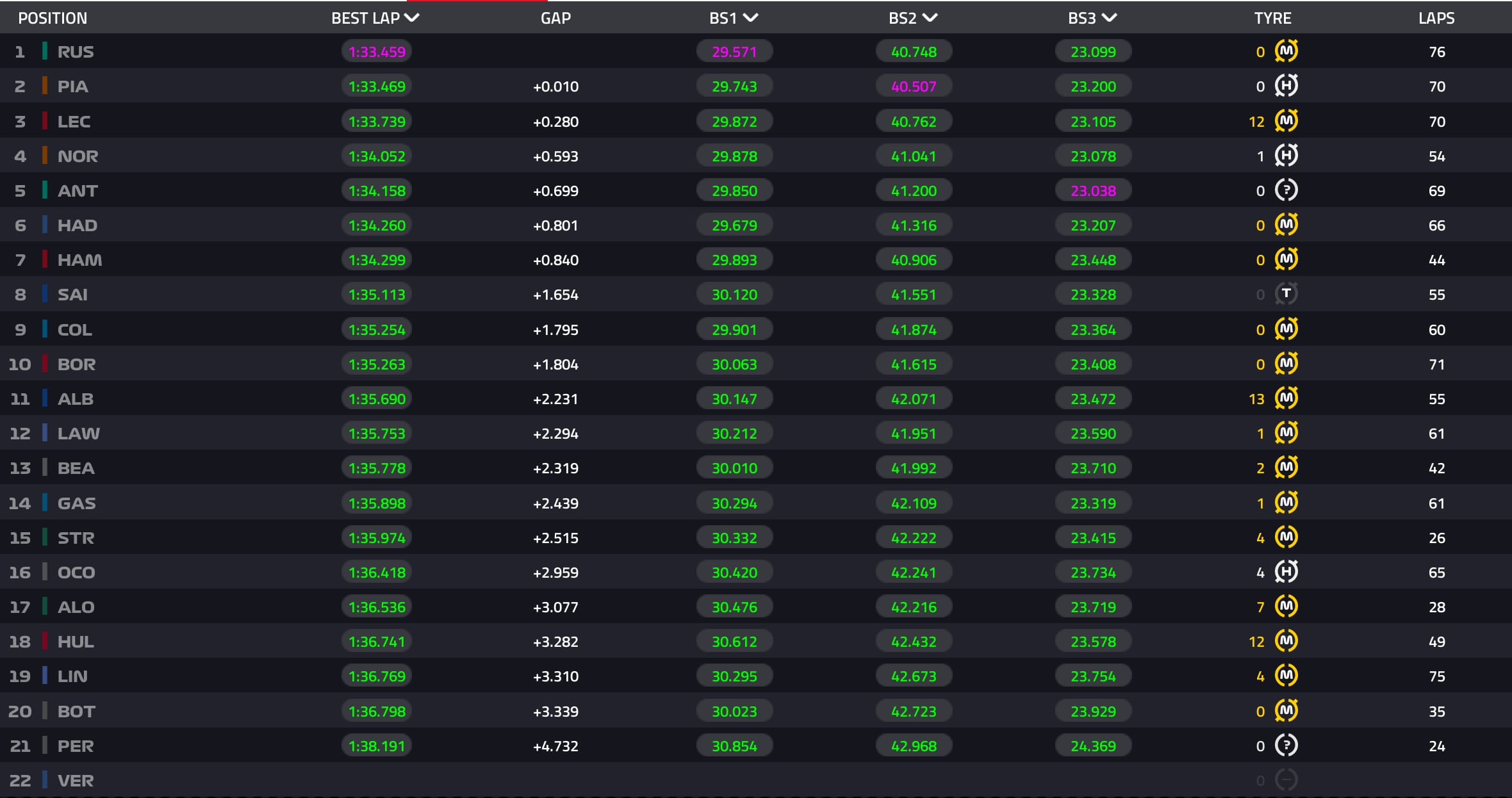Screen dimensions: 1512x798
Task: Expand the BS2 column chevron
Action: pos(930,18)
